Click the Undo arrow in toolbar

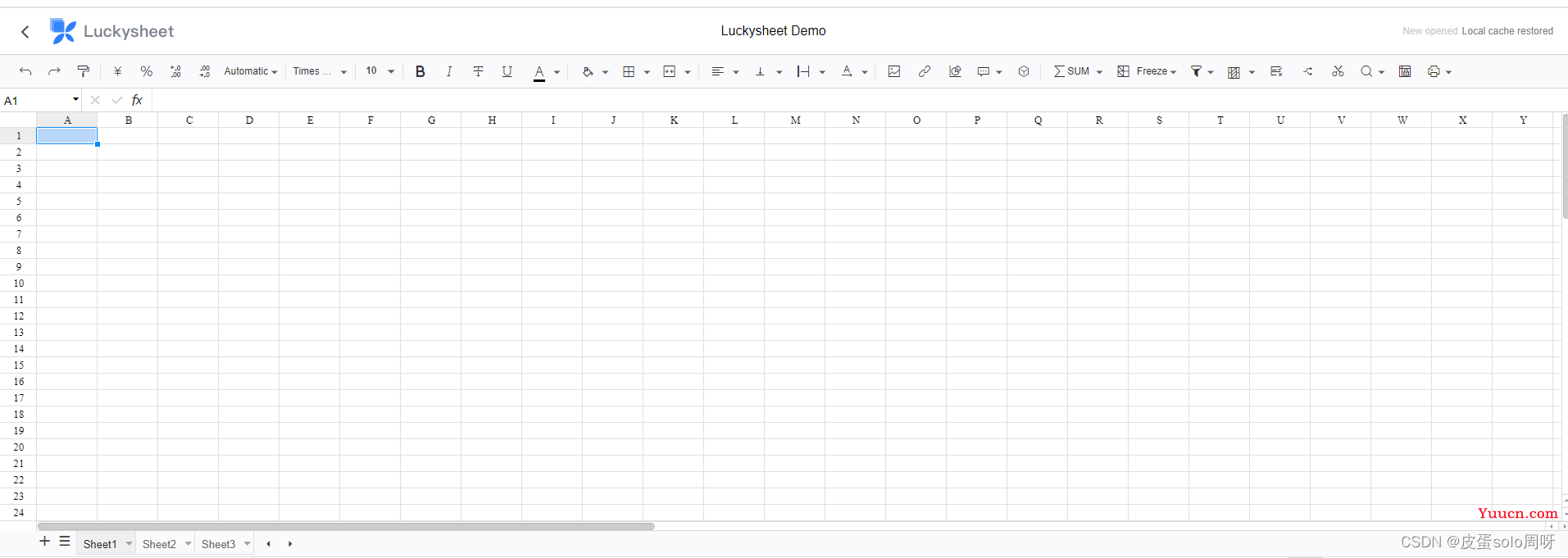coord(25,71)
